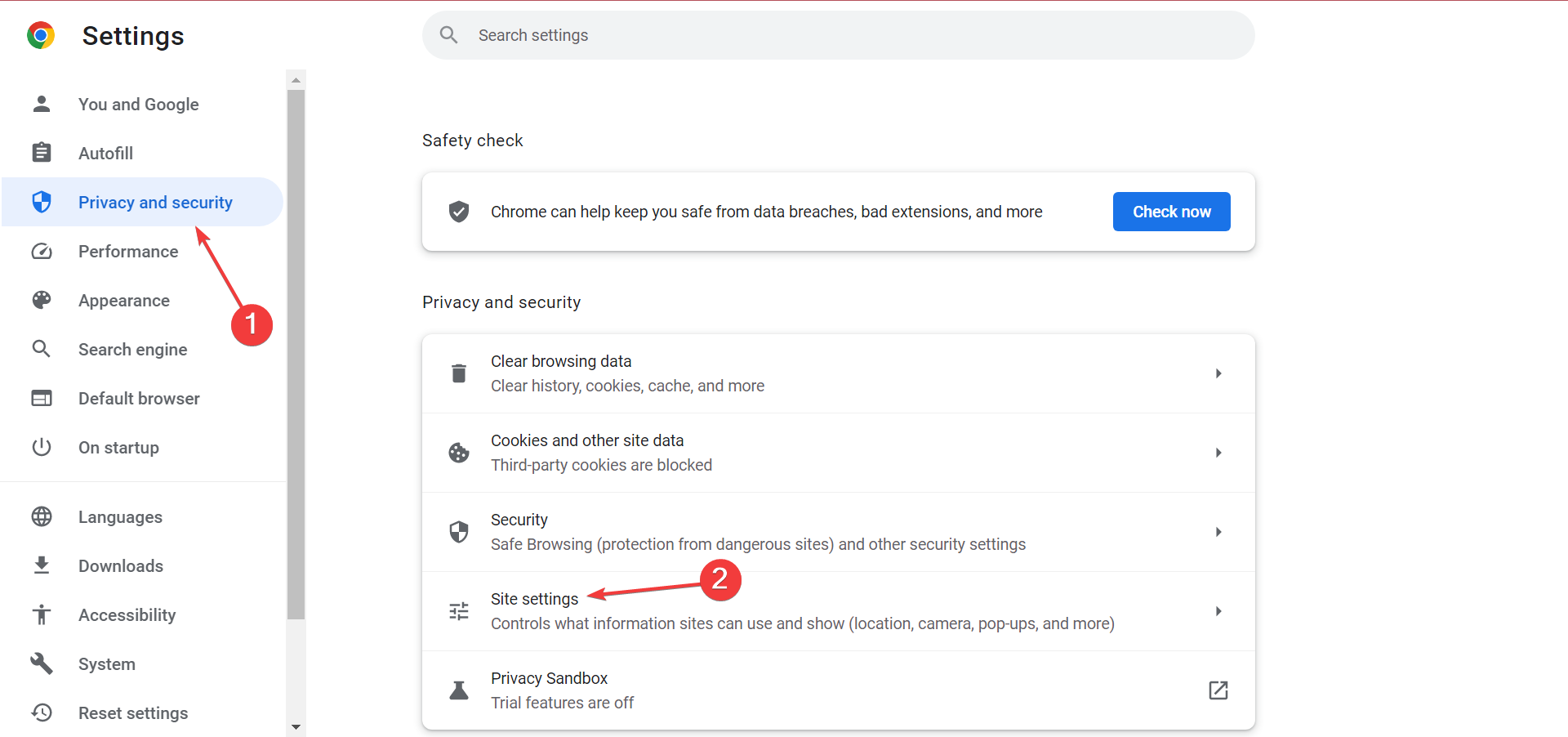The height and width of the screenshot is (737, 1568).
Task: Select Search engine in the sidebar
Action: [x=132, y=350]
